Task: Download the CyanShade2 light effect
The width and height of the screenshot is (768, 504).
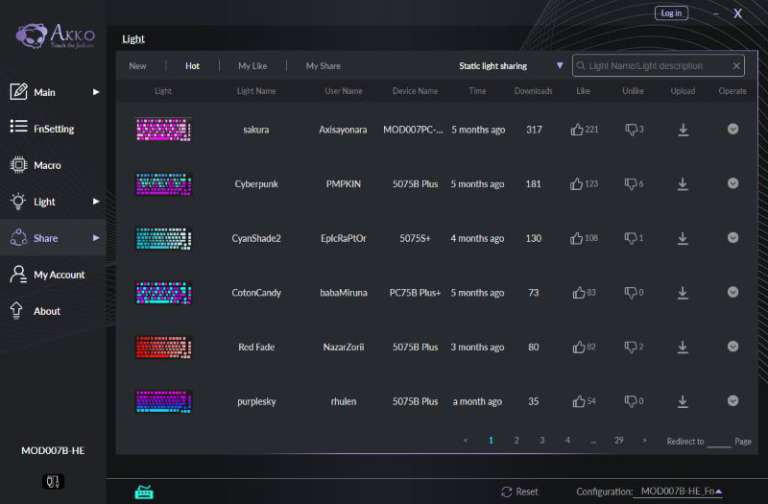Action: 683,238
